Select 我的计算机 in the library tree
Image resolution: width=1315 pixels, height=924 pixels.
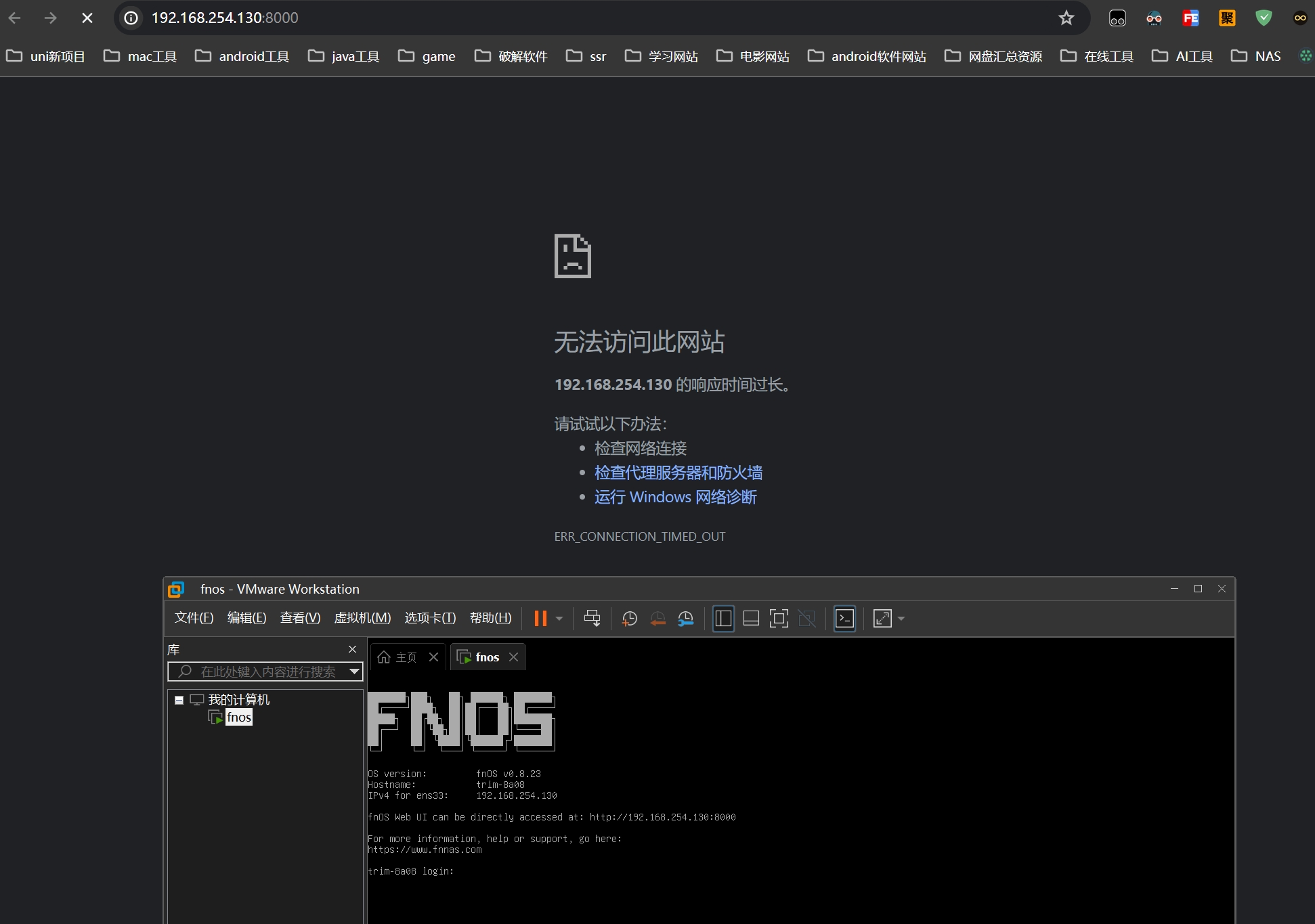238,700
